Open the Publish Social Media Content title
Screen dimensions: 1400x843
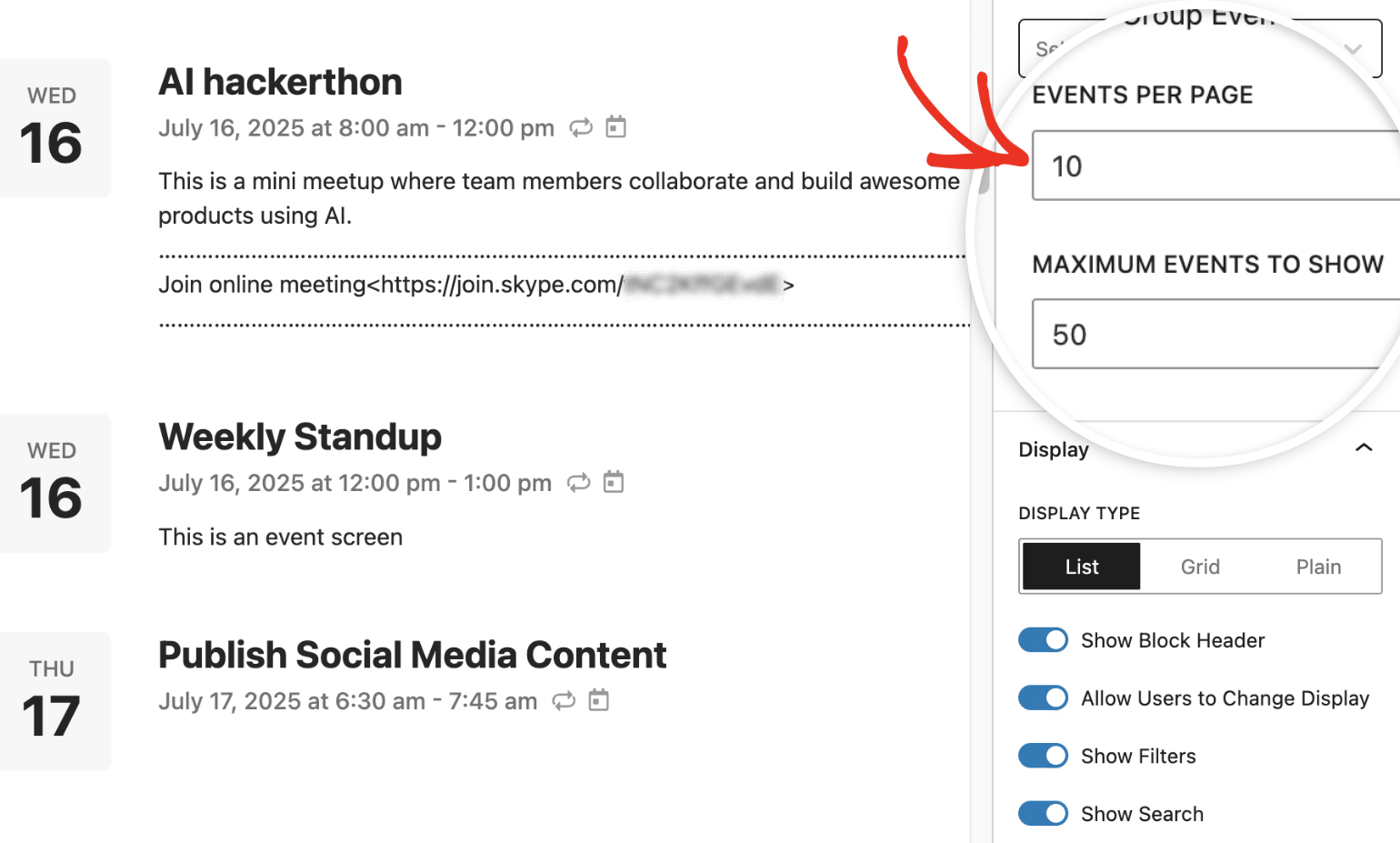click(412, 655)
